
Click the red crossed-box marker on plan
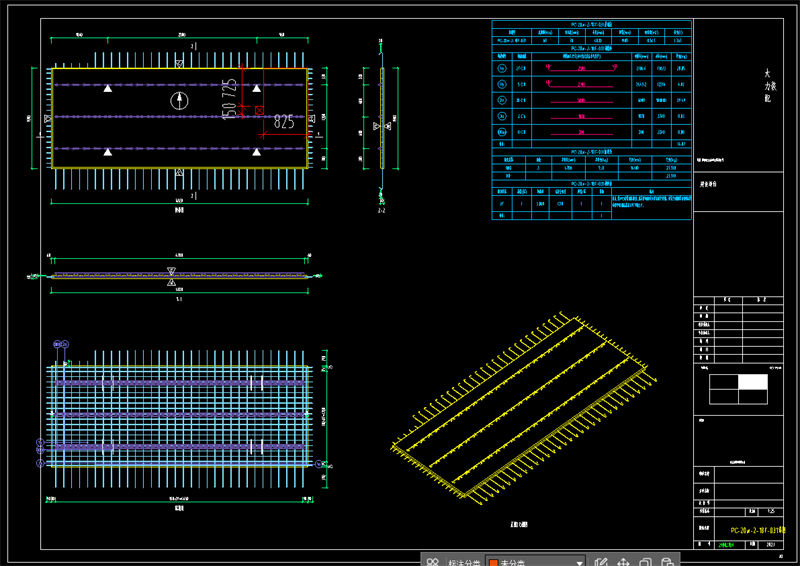(x=259, y=110)
